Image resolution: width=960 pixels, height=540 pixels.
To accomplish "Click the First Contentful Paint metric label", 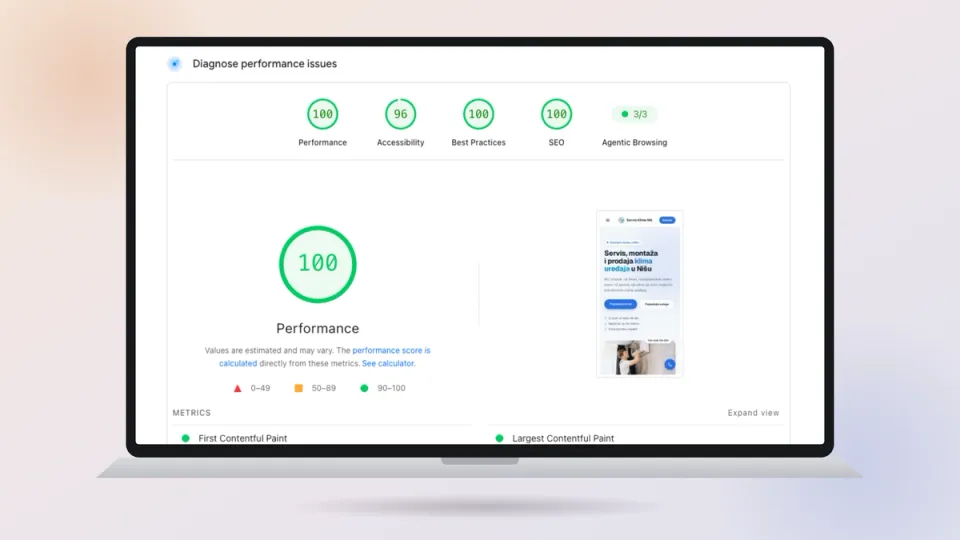I will tap(242, 438).
